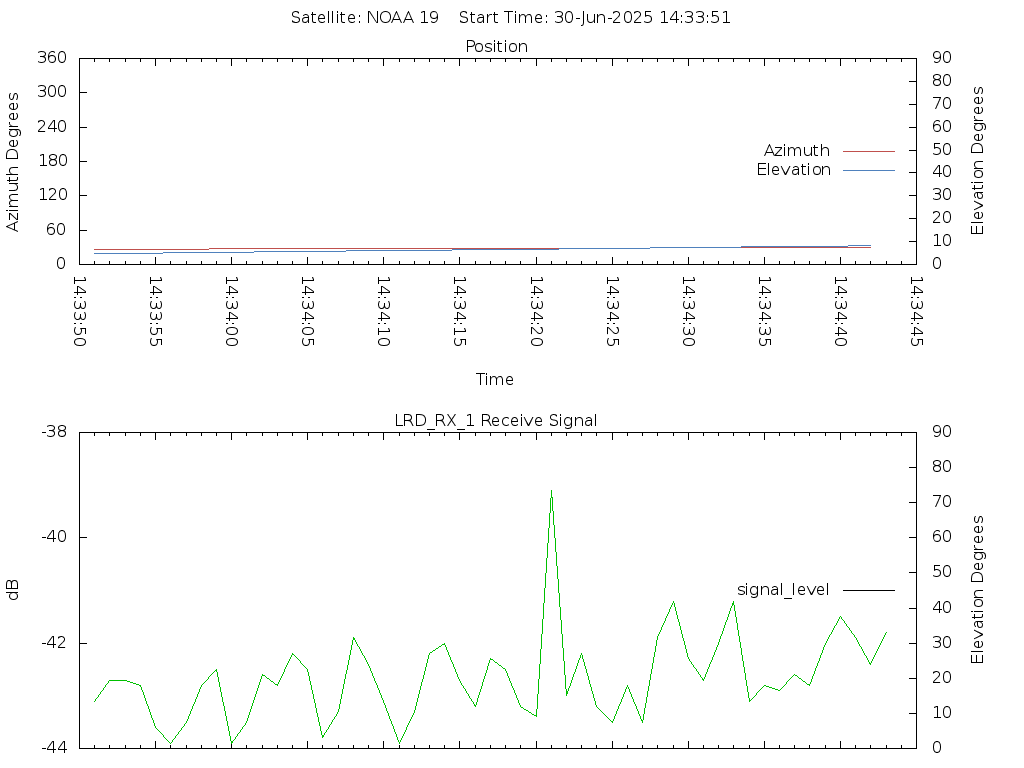Click the 'dB' axis label
Viewport: 1024px width, 768px height.
click(12, 590)
